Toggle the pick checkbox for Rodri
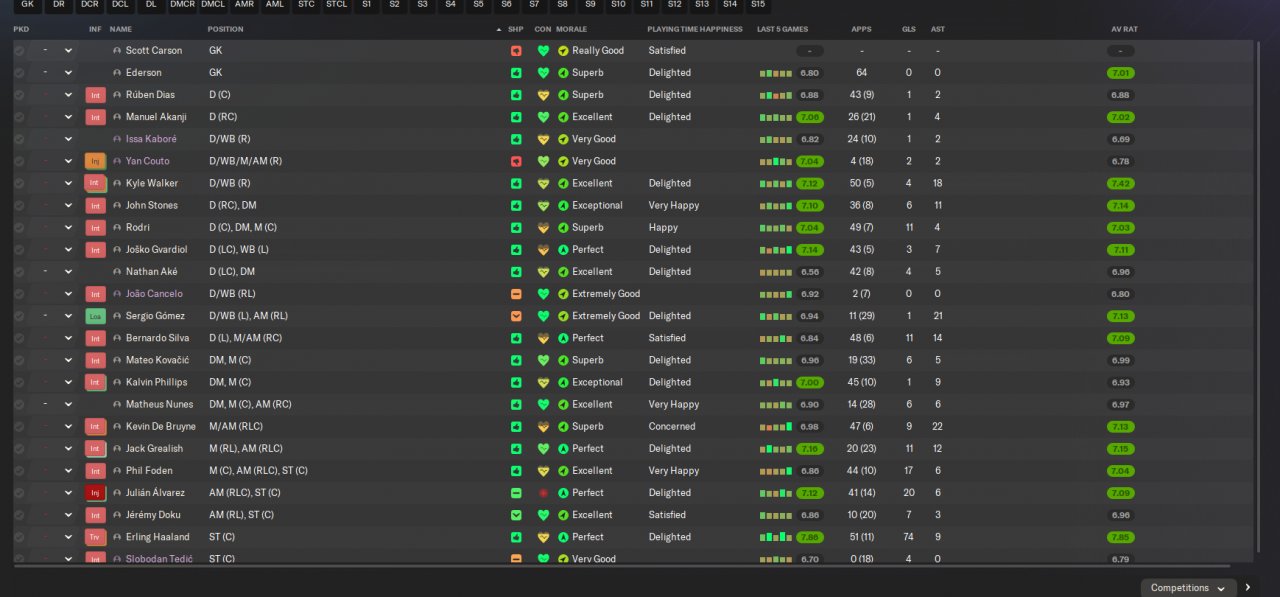Screen dimensions: 1280x597 click(x=19, y=227)
